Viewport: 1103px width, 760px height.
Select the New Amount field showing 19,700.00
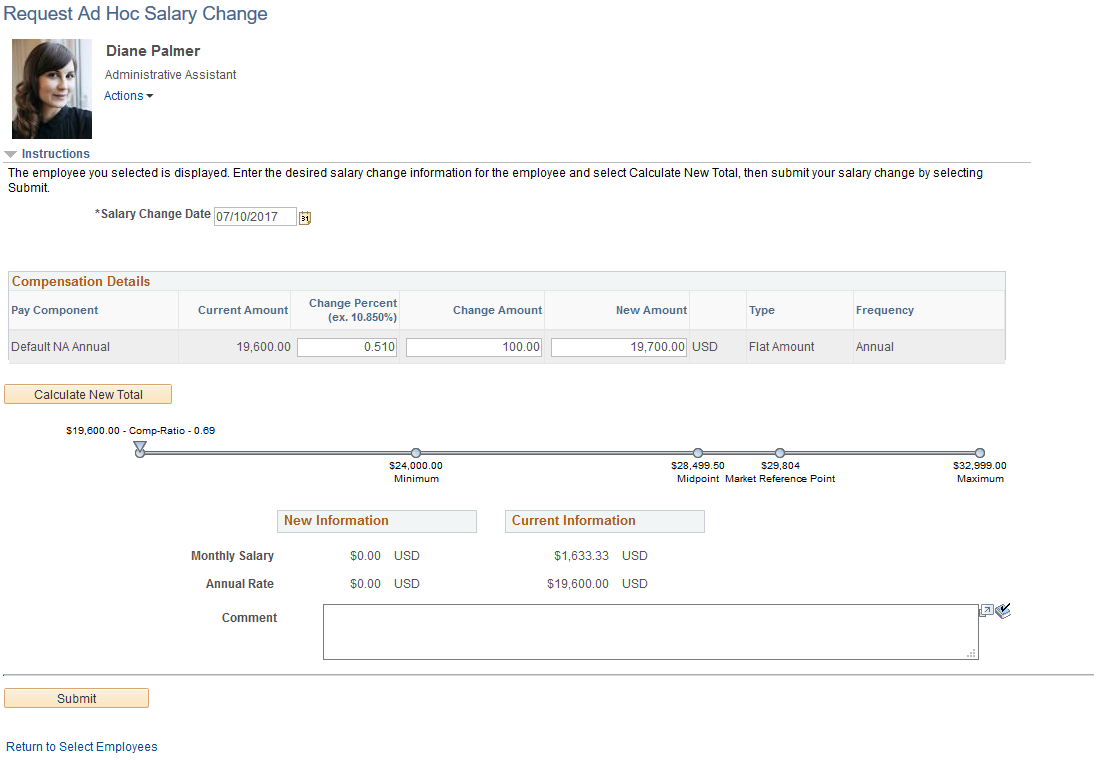[x=618, y=345]
